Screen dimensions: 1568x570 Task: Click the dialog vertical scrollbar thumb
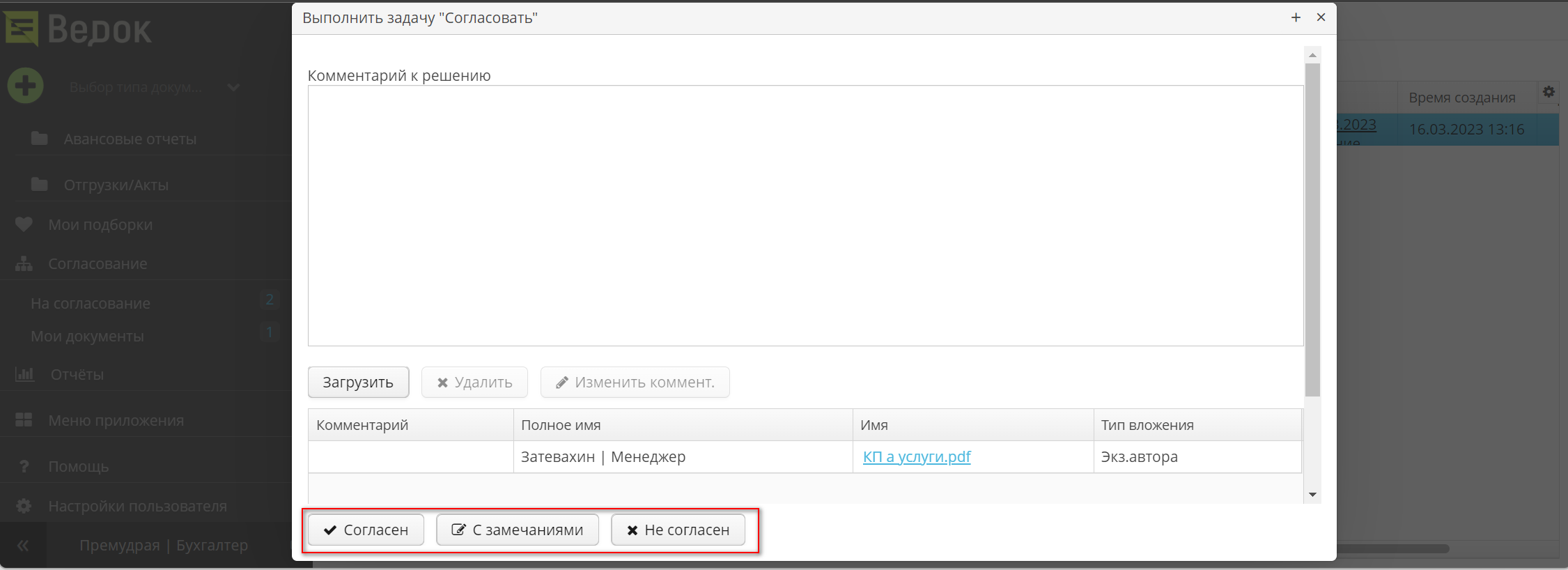click(x=1312, y=230)
